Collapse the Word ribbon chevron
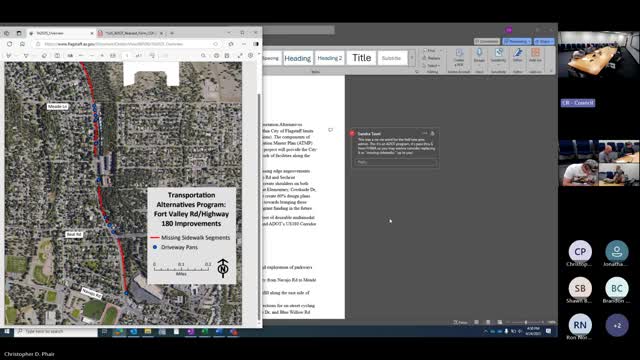640x360 pixels. 551,71
